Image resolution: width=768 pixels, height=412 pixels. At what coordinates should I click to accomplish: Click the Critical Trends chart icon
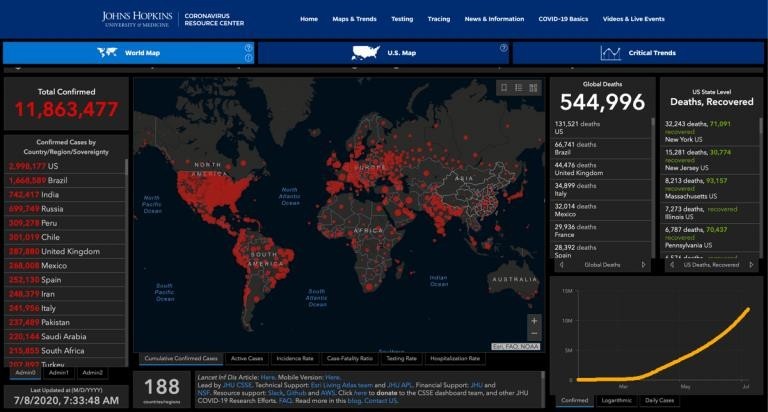pyautogui.click(x=610, y=53)
